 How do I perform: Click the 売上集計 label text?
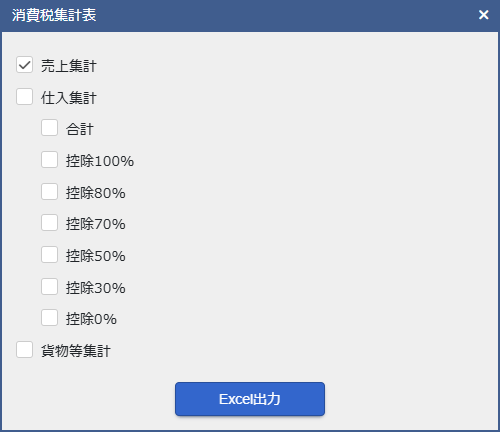tap(69, 66)
